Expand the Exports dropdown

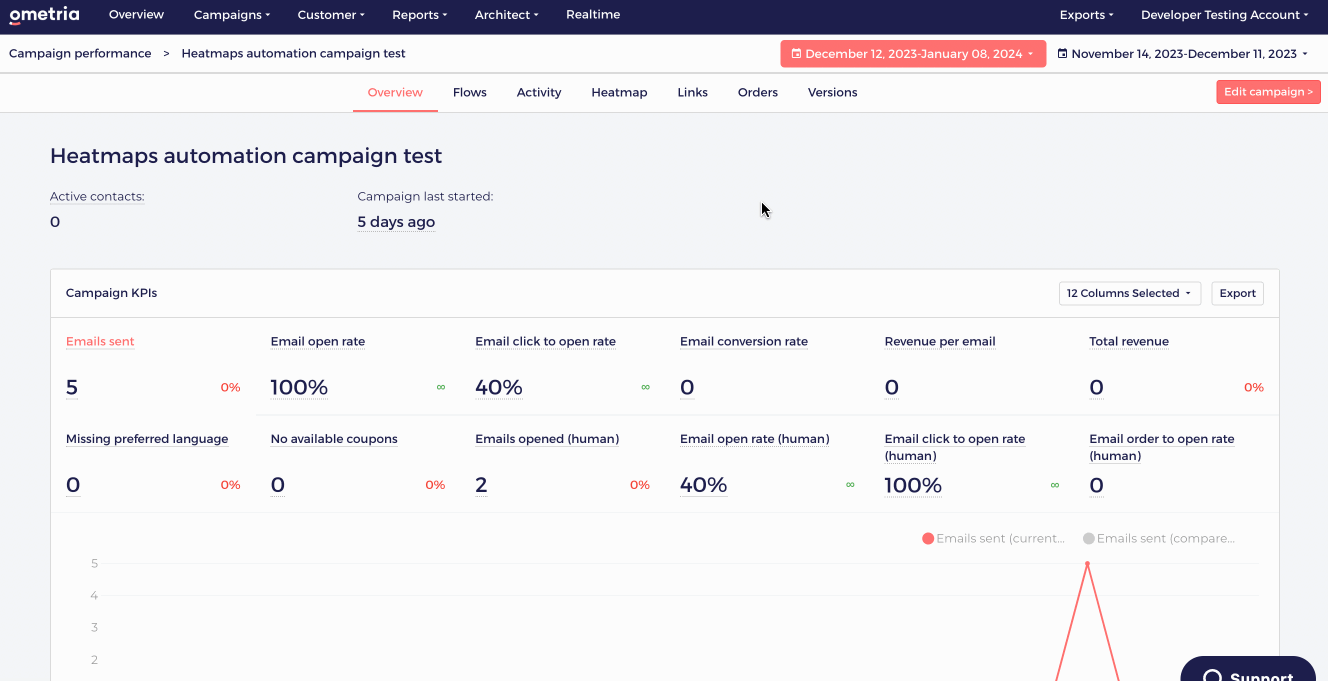point(1086,15)
